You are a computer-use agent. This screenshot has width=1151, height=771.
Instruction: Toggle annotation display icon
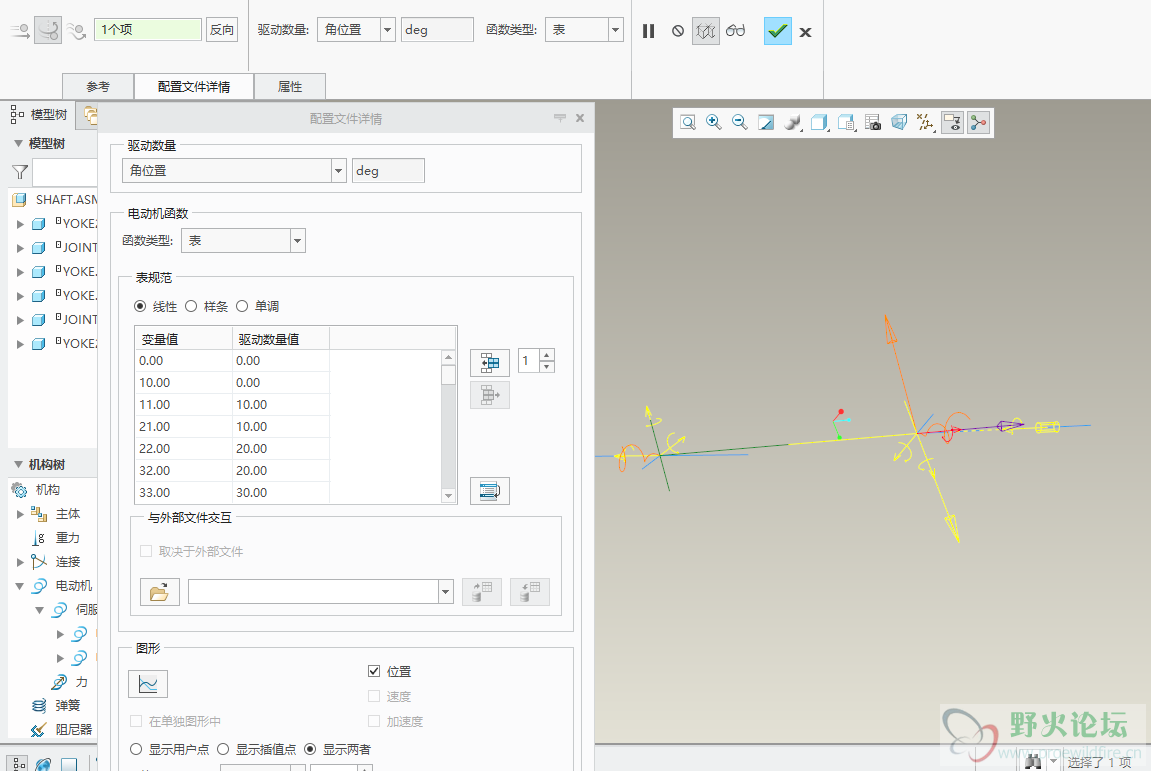[x=952, y=123]
